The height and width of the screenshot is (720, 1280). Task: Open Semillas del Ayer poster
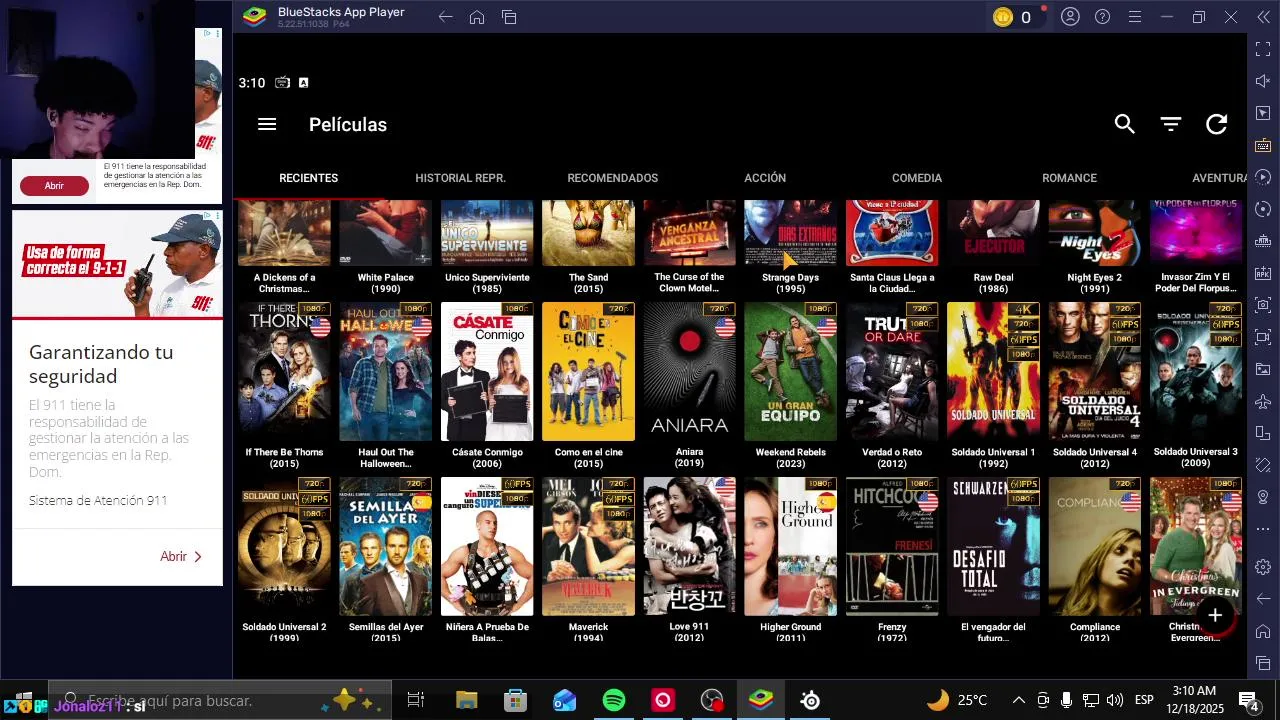pos(385,546)
